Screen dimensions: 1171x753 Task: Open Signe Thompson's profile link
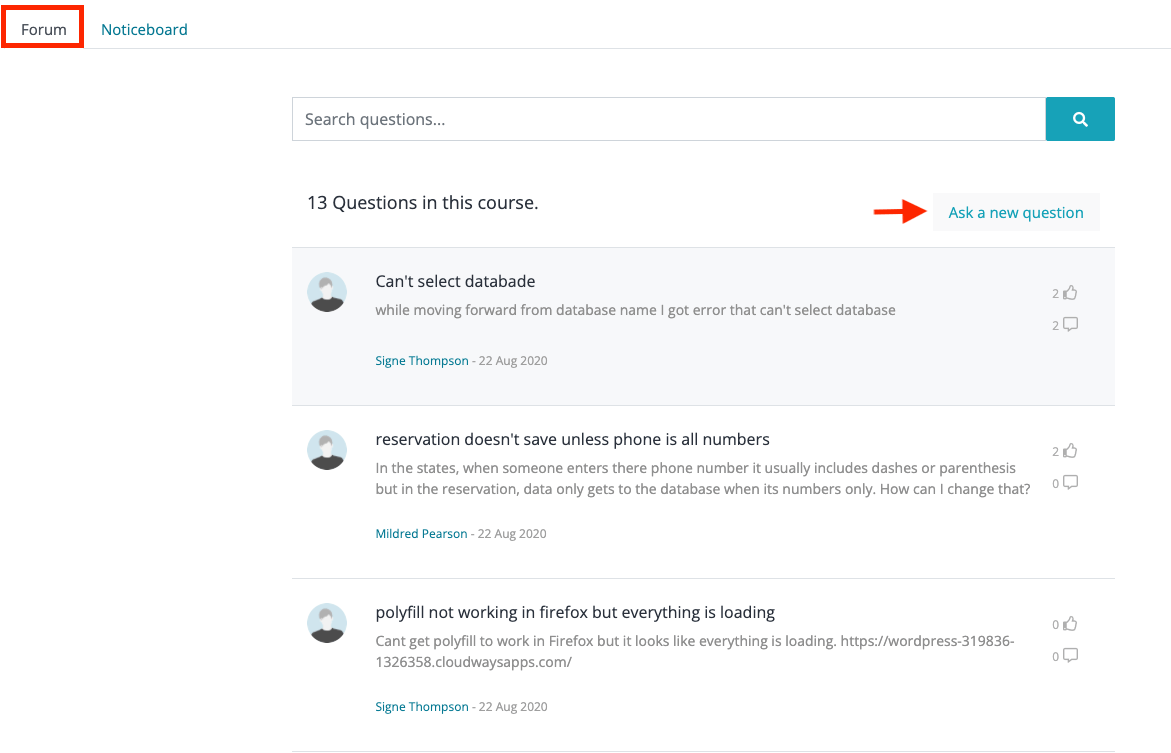click(x=422, y=360)
